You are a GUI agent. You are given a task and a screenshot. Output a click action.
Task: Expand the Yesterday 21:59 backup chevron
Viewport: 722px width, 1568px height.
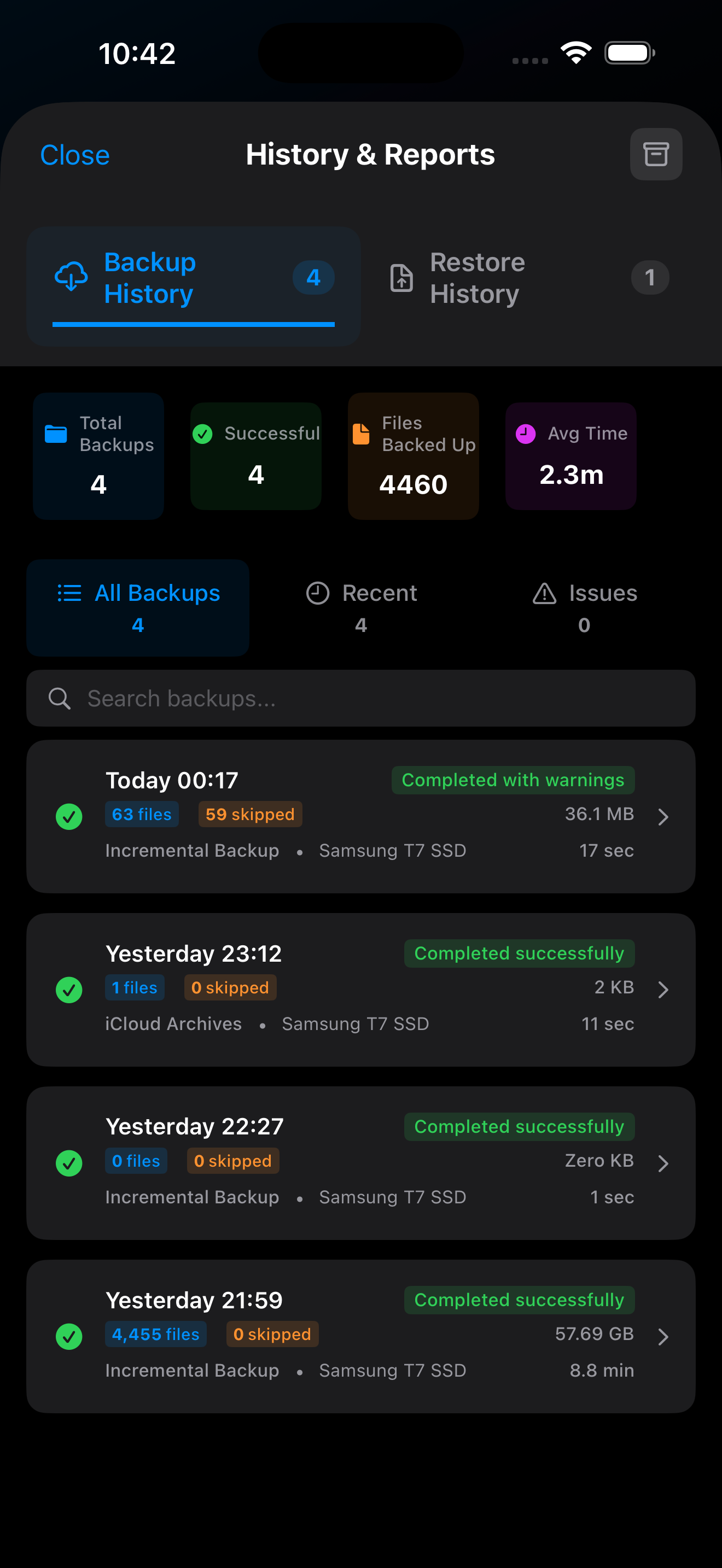[663, 1337]
